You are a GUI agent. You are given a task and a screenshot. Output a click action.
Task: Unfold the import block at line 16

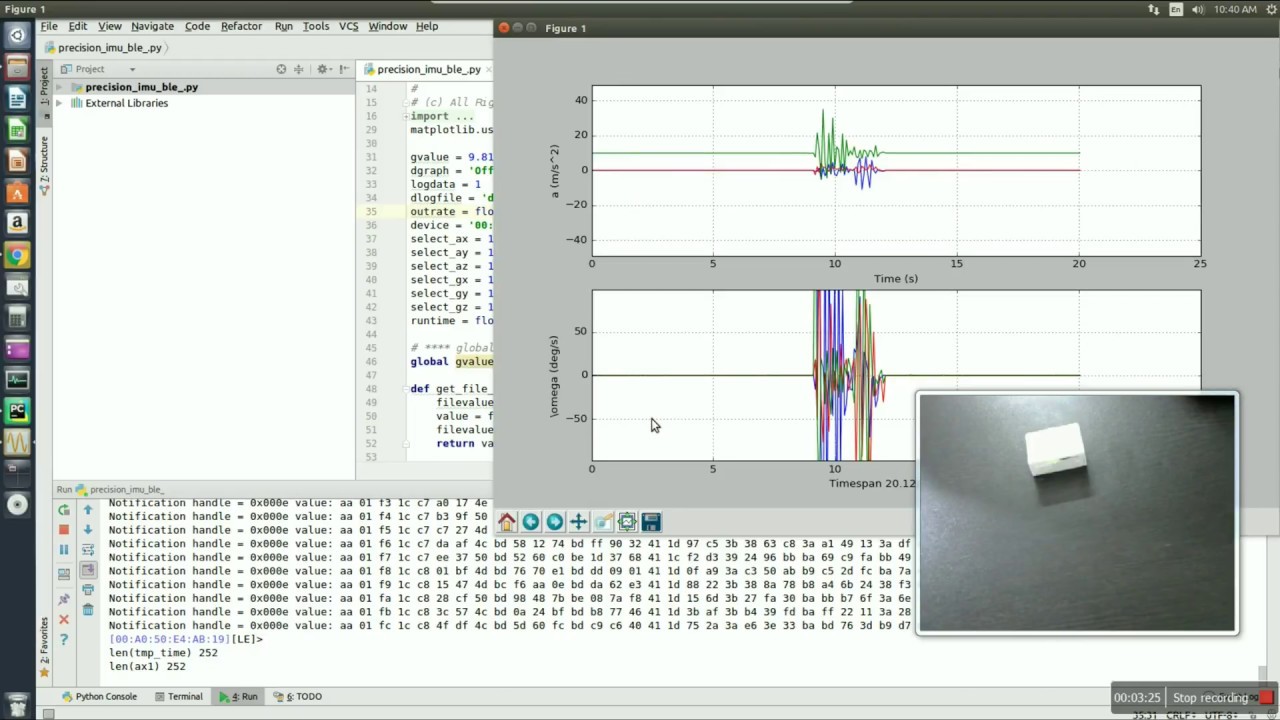[x=407, y=116]
